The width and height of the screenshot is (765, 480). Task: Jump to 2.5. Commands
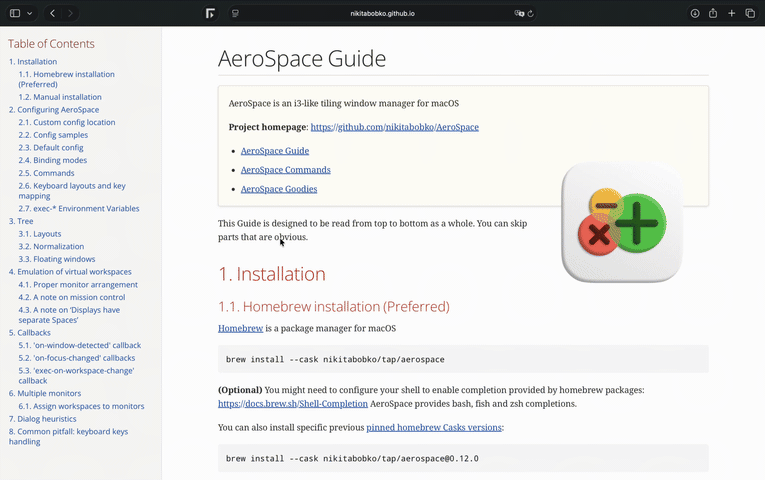point(46,173)
